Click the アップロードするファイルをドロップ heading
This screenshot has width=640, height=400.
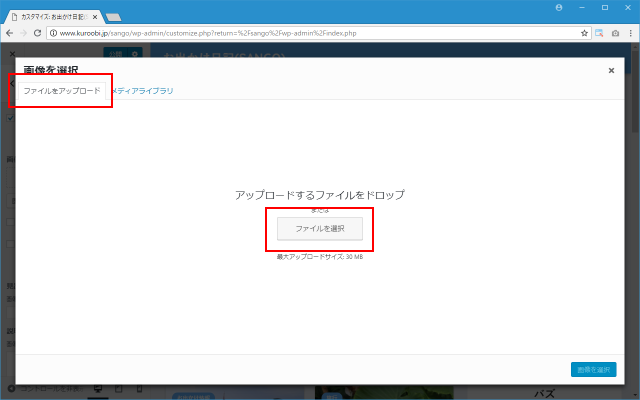(320, 195)
